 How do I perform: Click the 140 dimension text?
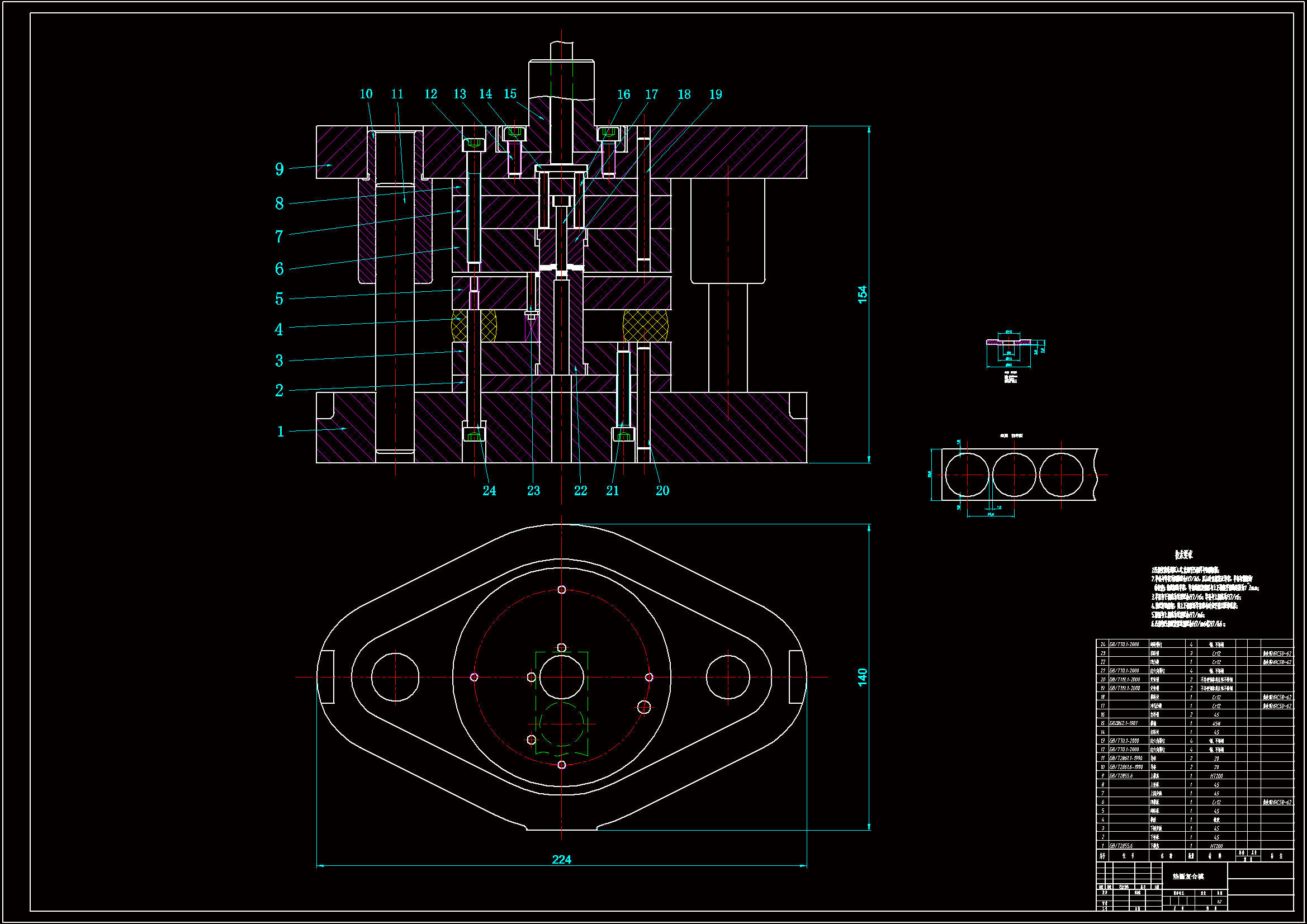coord(863,677)
